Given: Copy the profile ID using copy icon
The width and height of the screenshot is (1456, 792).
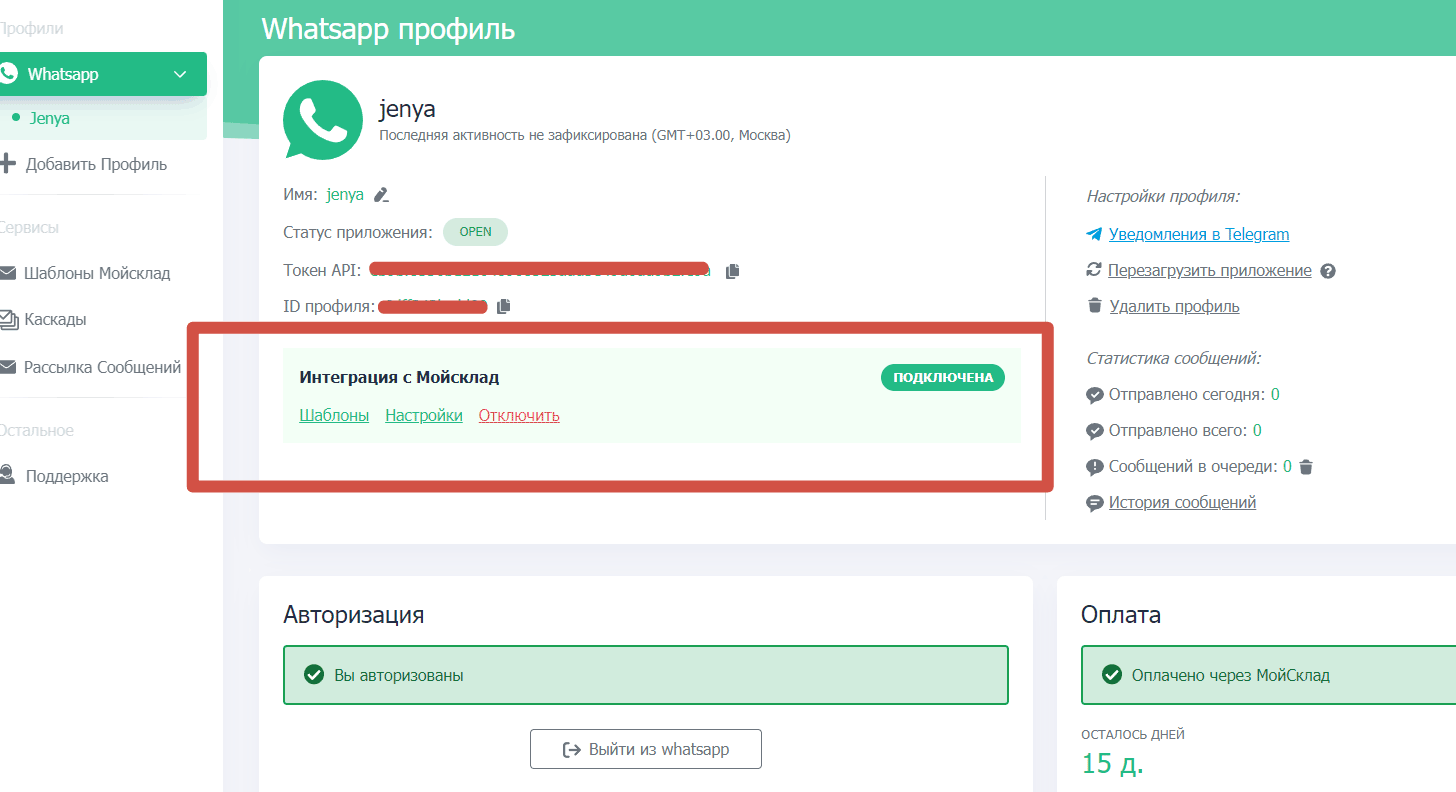Looking at the screenshot, I should 503,306.
